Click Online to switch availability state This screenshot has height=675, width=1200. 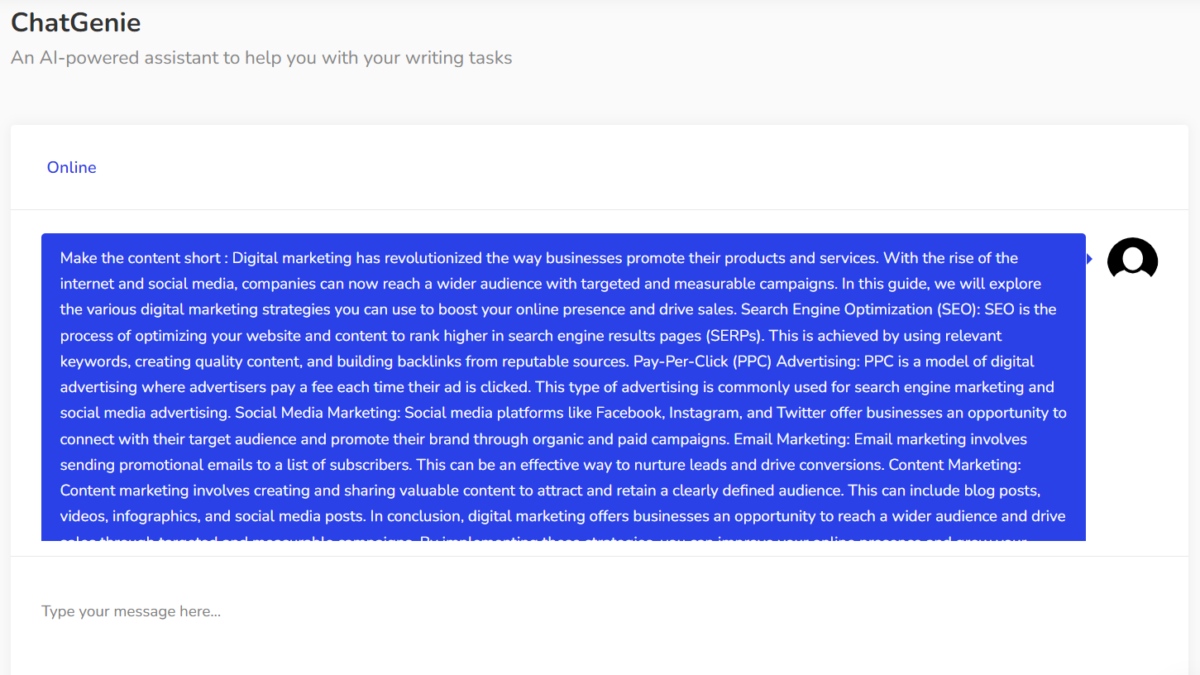click(x=71, y=167)
